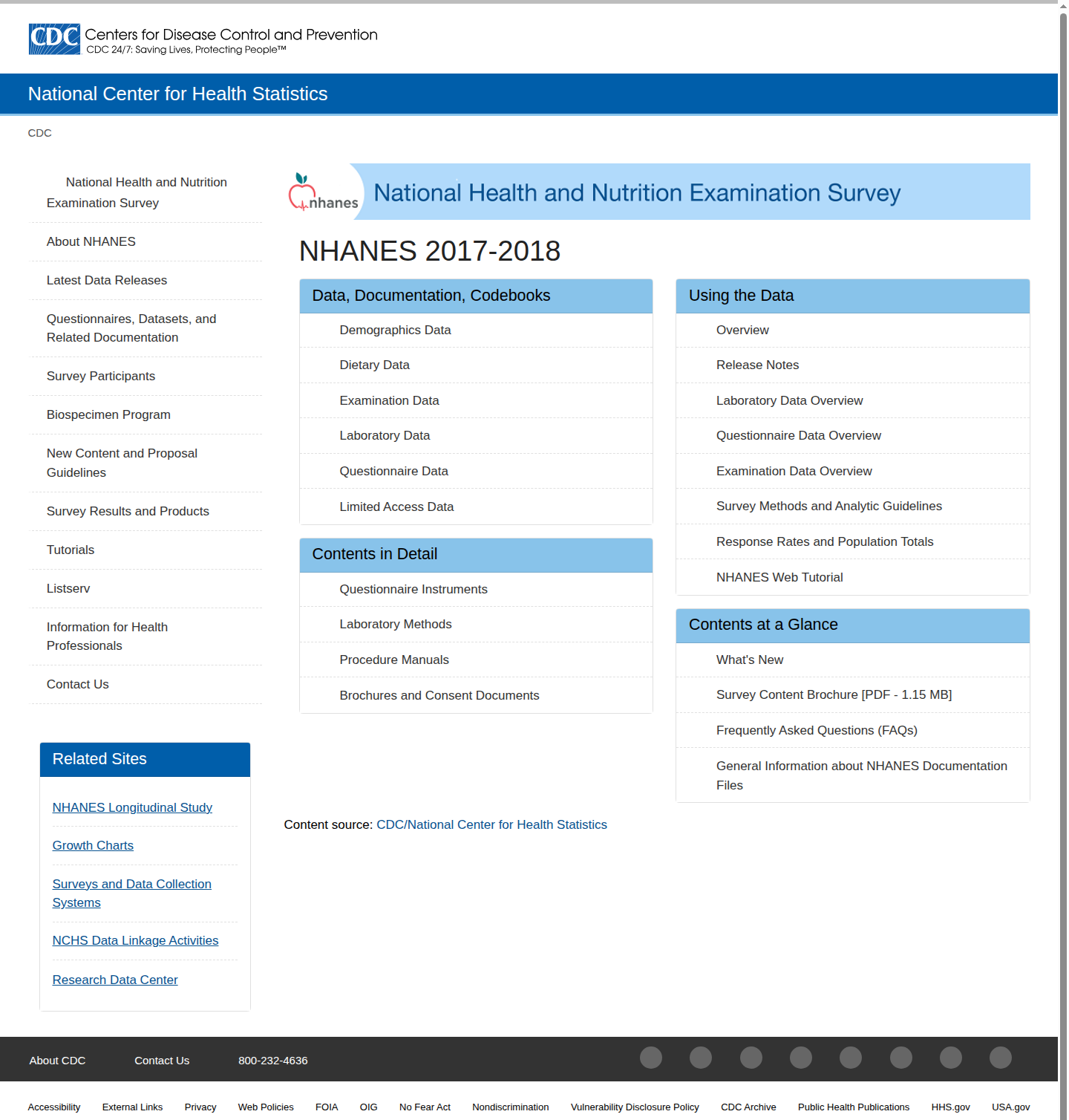Open National Center for Health Statistics banner link
1069x1120 pixels.
pos(177,94)
